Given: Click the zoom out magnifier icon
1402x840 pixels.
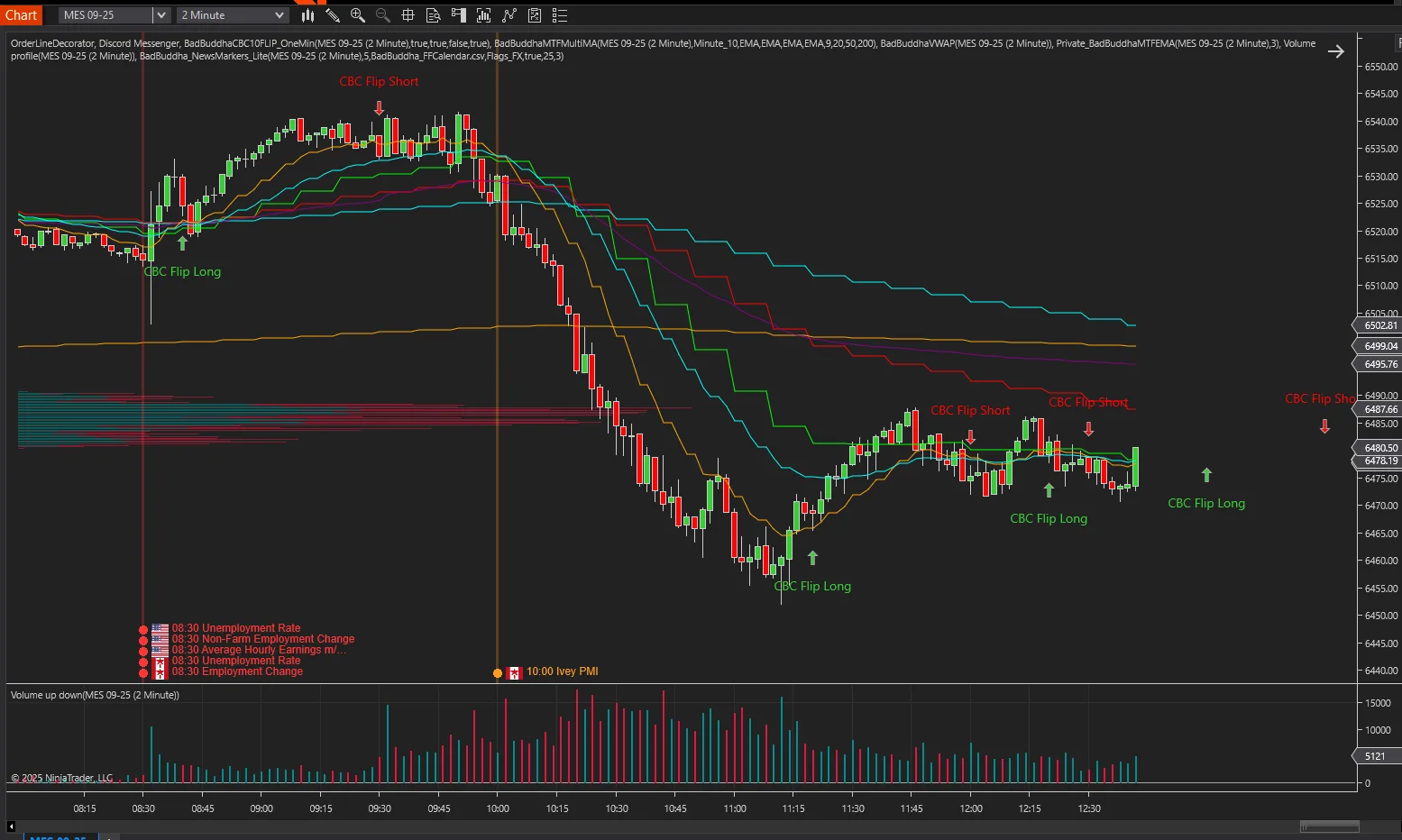Looking at the screenshot, I should (383, 15).
